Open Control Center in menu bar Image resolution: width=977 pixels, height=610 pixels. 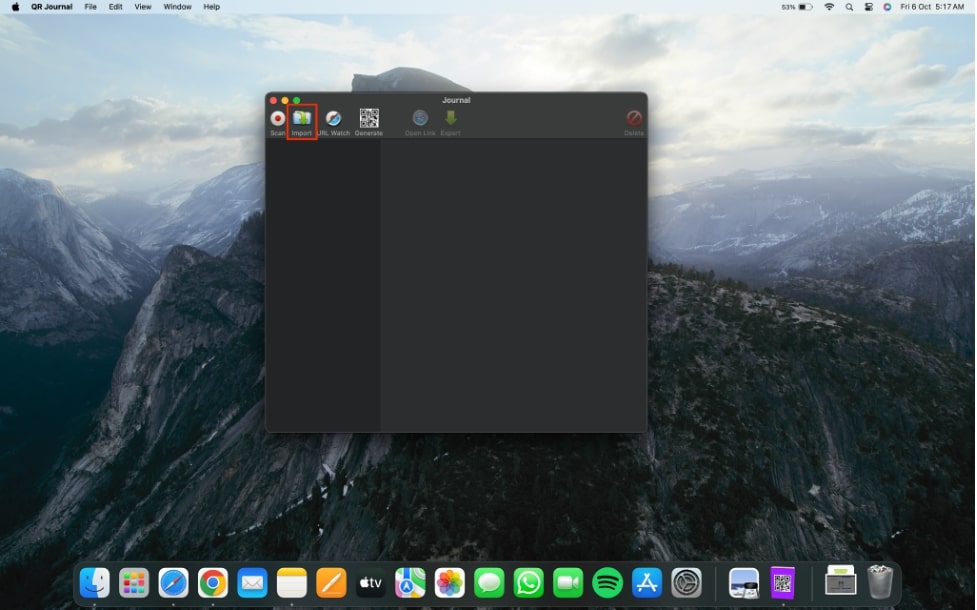coord(868,7)
